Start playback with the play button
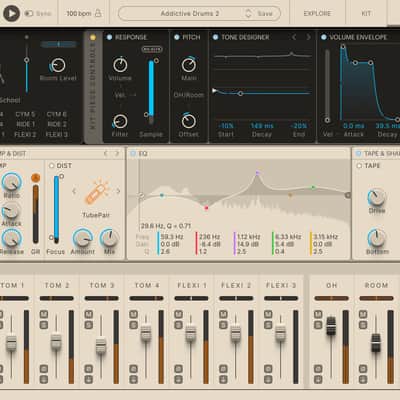 click(x=11, y=13)
